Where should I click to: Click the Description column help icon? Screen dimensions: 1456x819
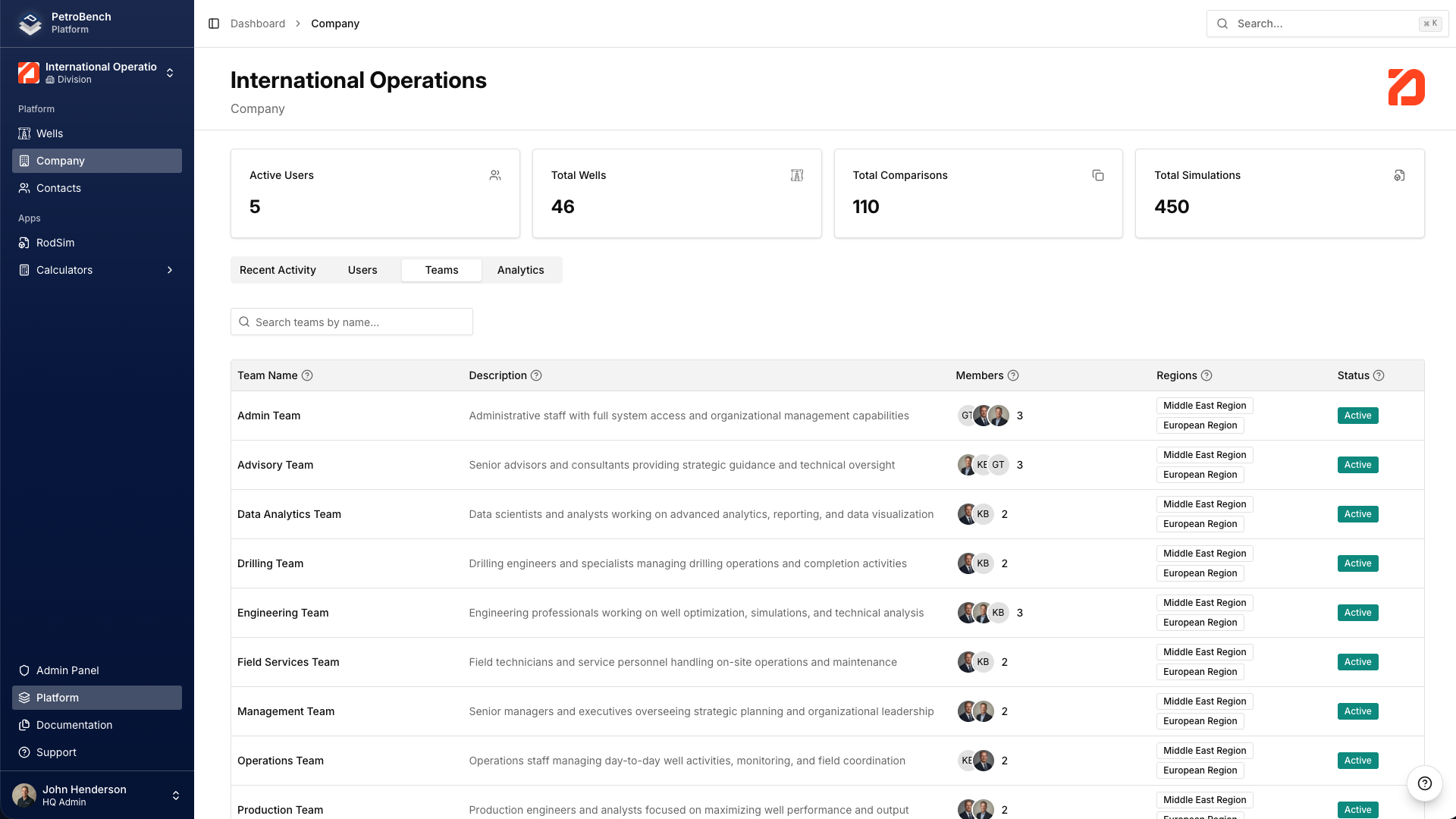click(x=536, y=375)
